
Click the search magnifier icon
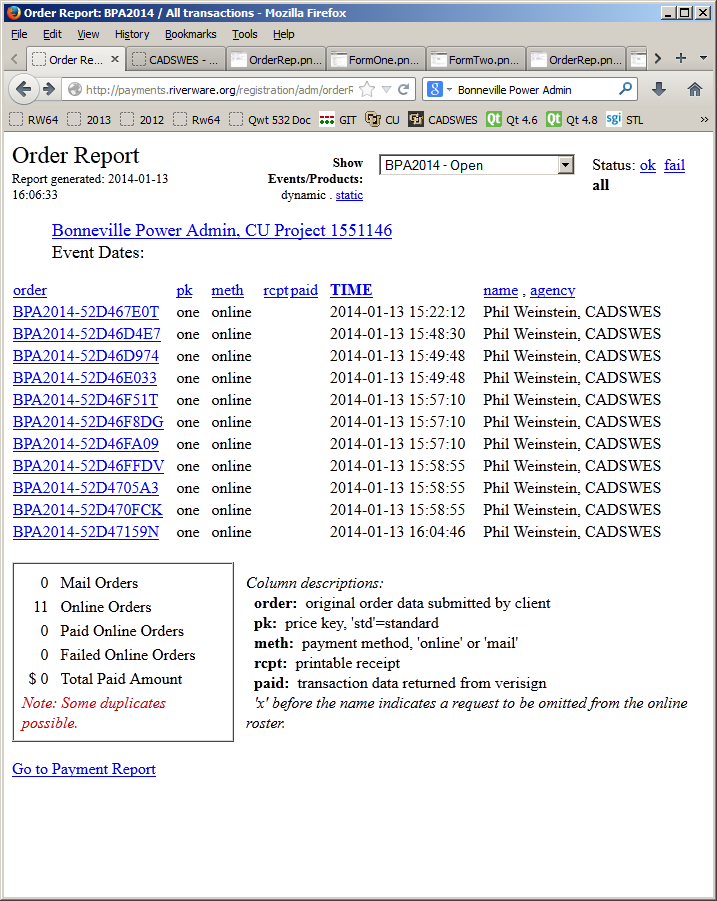tap(625, 89)
